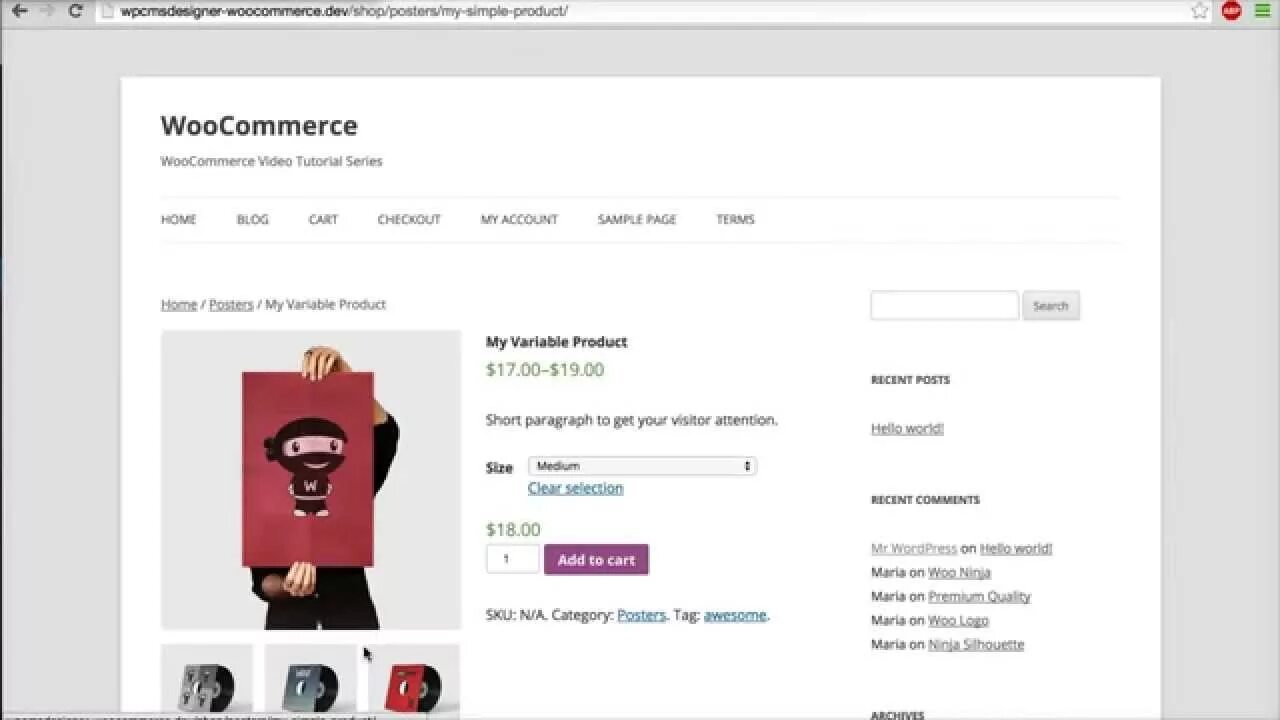Click the Clear selection link
The height and width of the screenshot is (720, 1280).
pos(575,488)
